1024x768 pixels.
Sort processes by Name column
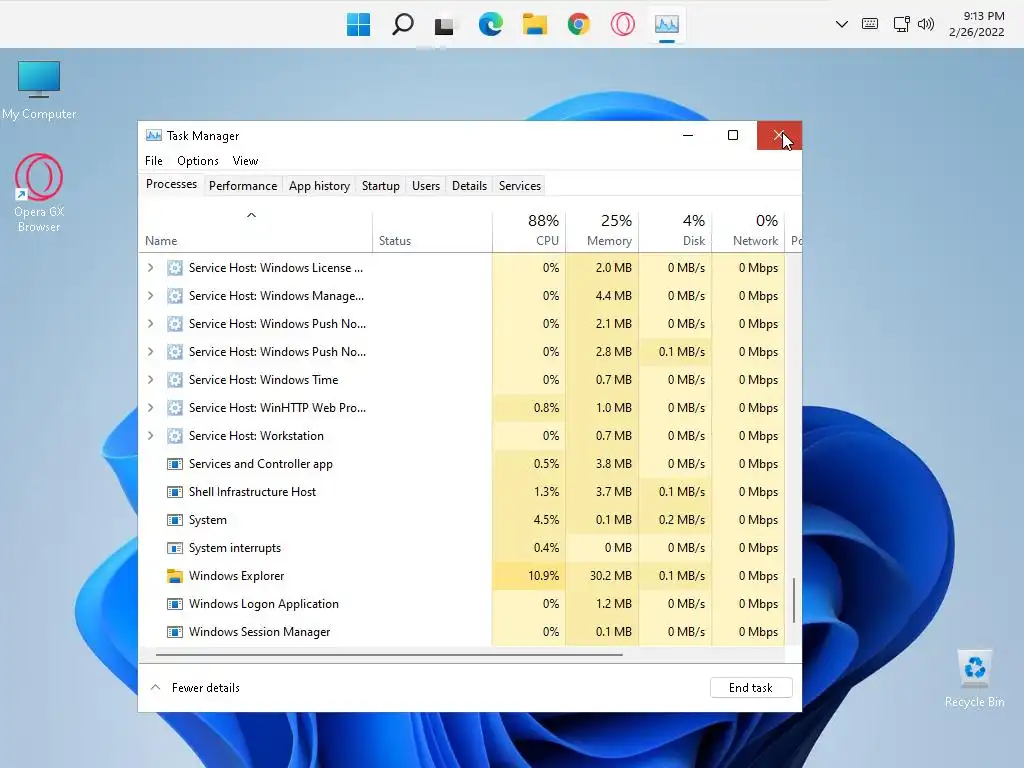(255, 231)
